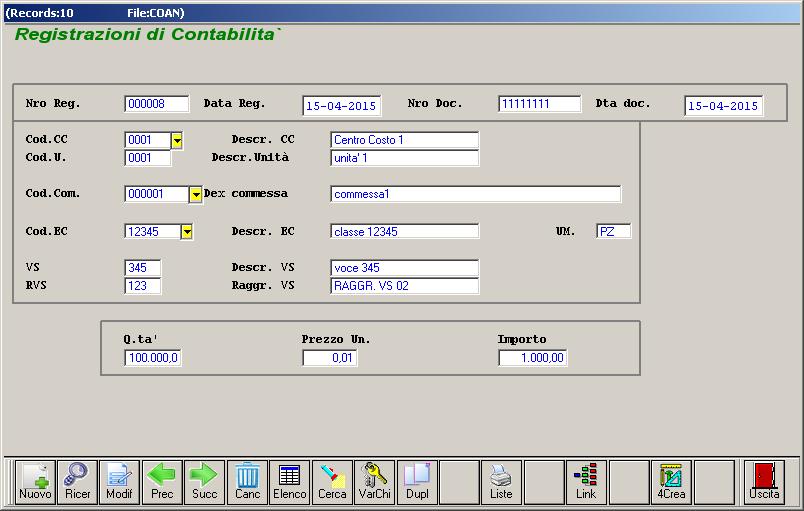This screenshot has width=804, height=511.
Task: Click the Data Reg. date field
Action: click(x=341, y=106)
